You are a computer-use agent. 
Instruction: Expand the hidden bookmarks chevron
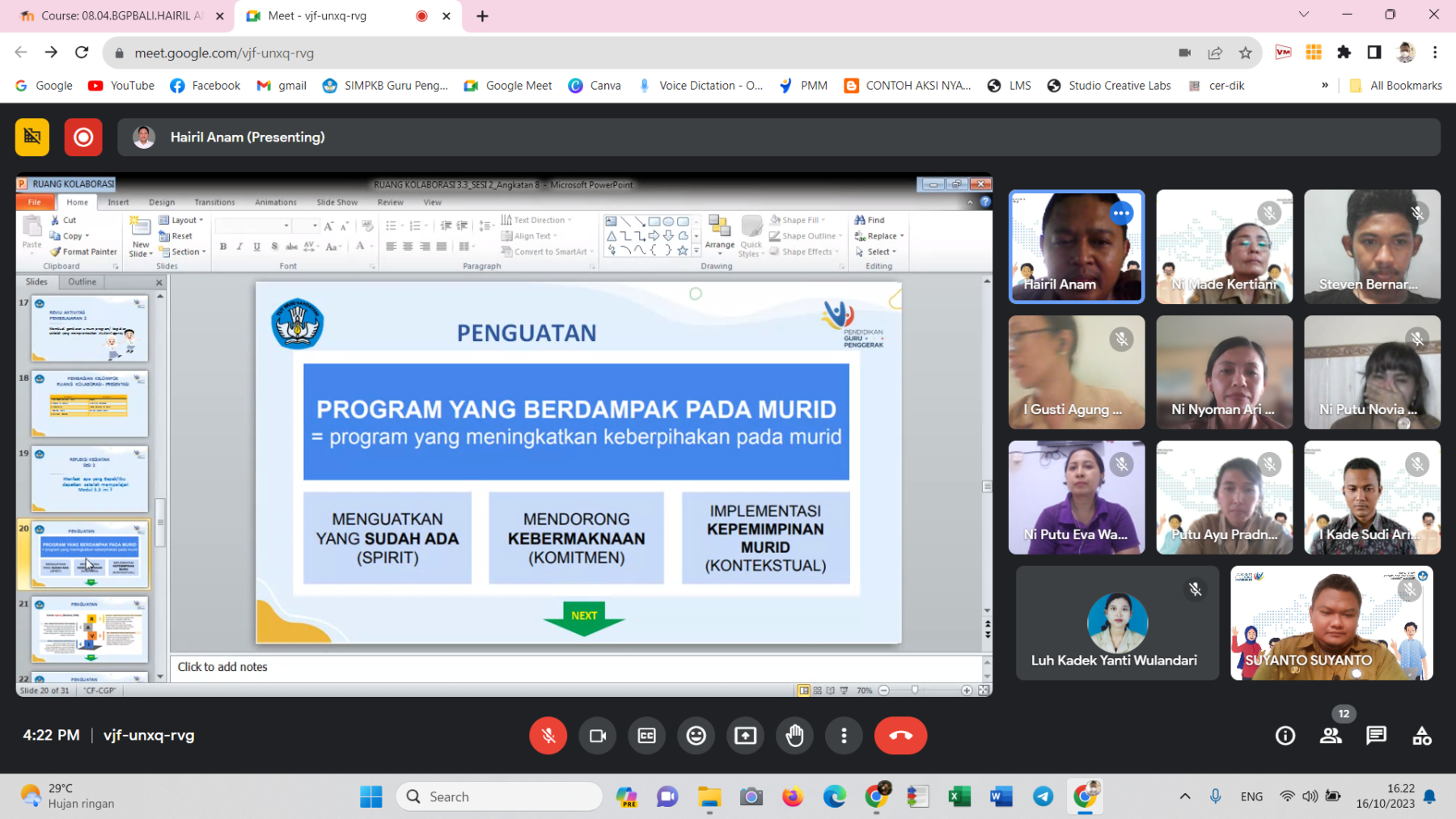click(x=1324, y=85)
